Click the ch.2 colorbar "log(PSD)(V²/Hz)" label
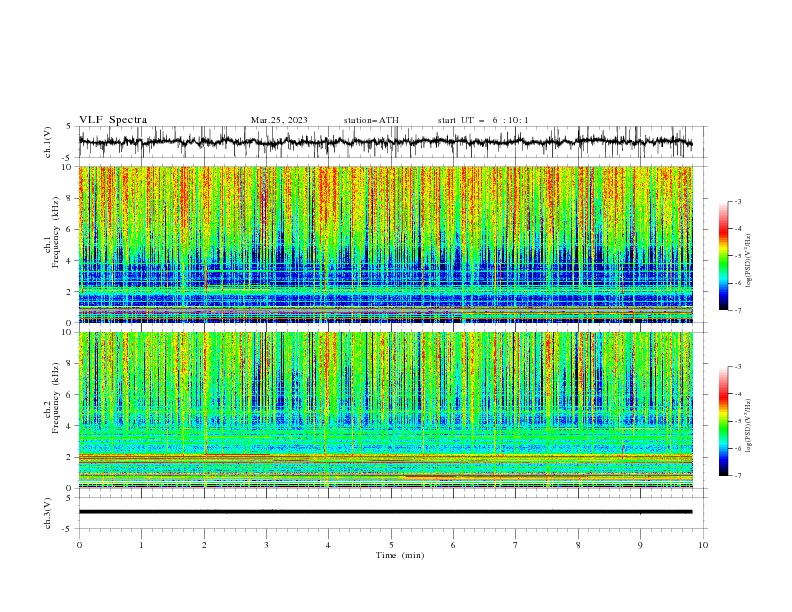The image size is (792, 612). click(x=749, y=426)
